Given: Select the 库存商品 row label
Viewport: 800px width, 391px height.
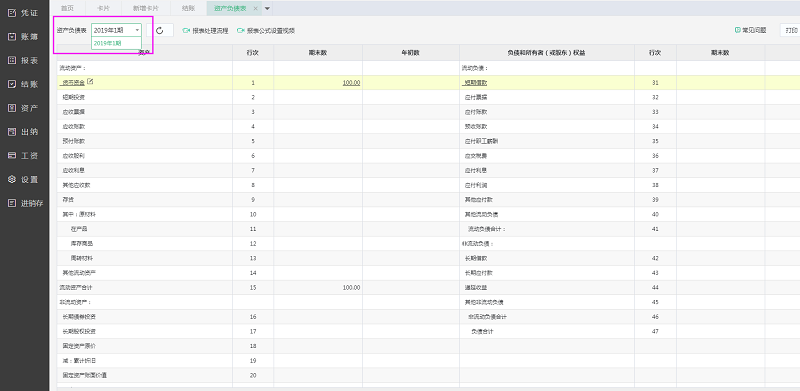Looking at the screenshot, I should coord(82,243).
